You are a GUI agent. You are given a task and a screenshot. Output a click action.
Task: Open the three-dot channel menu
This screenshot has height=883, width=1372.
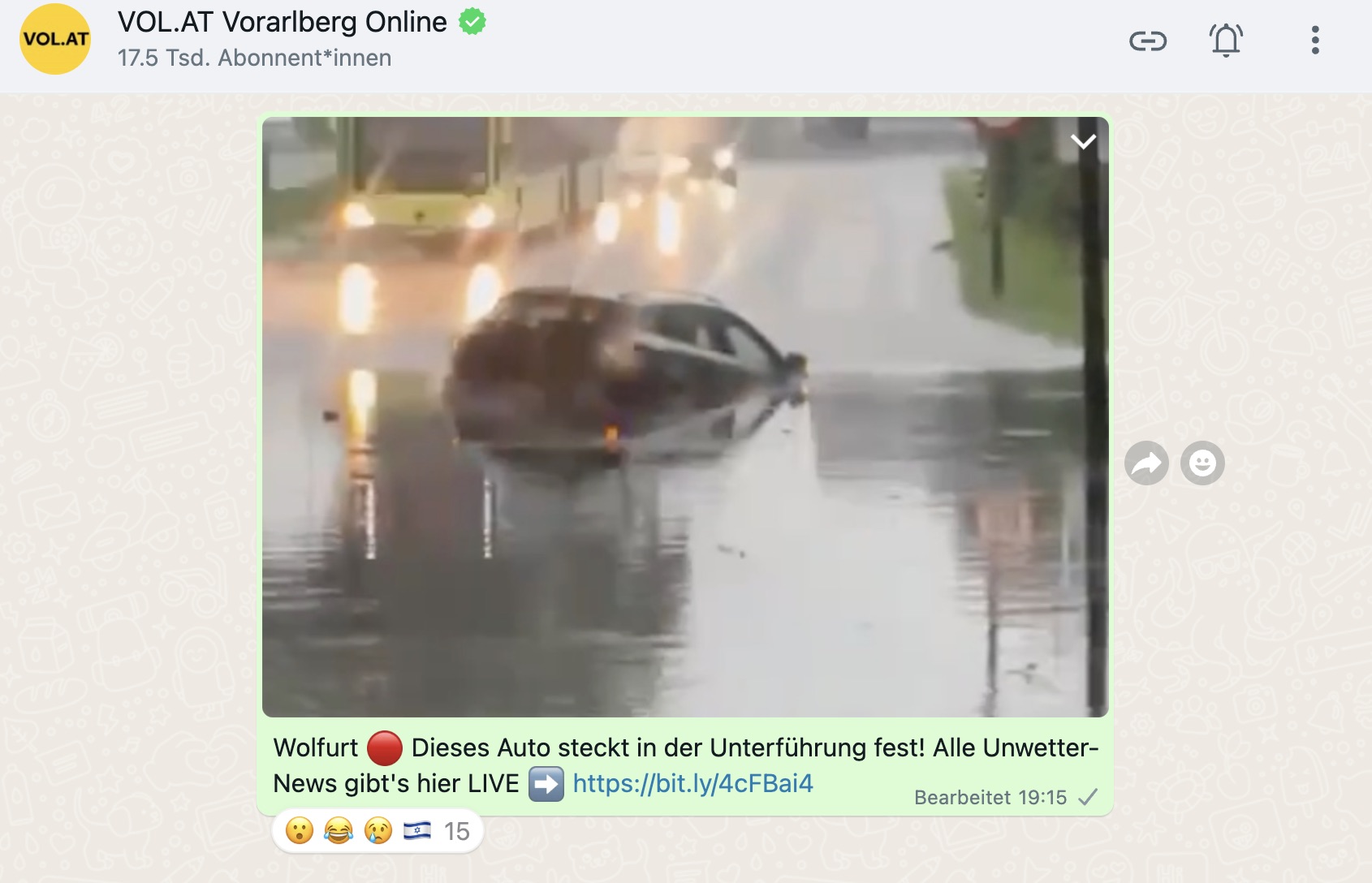[x=1315, y=41]
